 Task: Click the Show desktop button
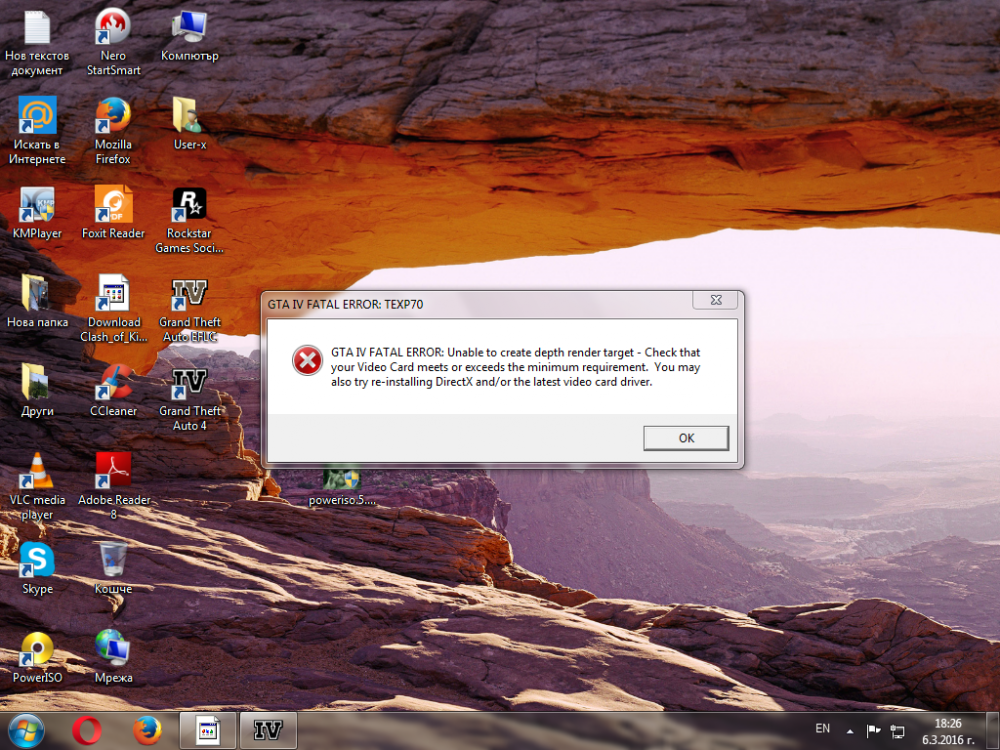(x=994, y=731)
